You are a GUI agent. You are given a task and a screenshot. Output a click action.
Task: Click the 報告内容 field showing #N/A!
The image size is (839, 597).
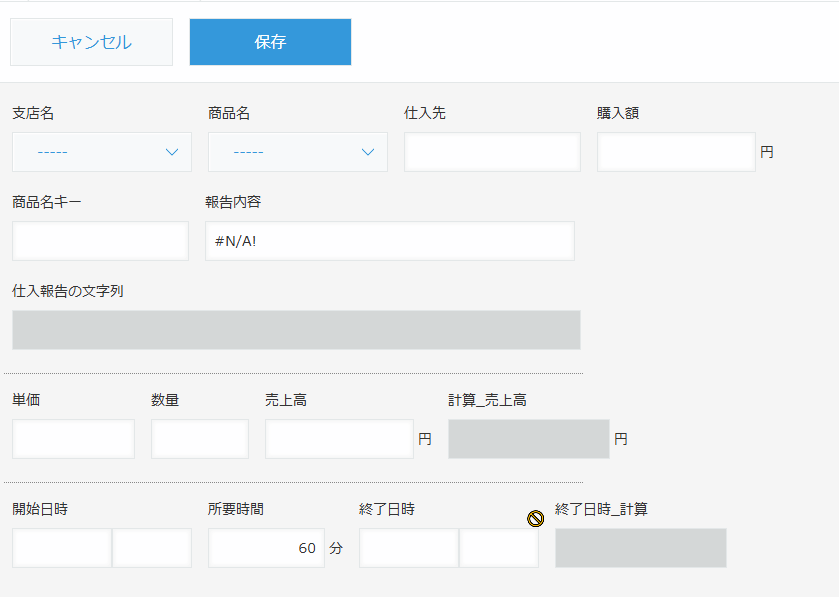tap(389, 241)
